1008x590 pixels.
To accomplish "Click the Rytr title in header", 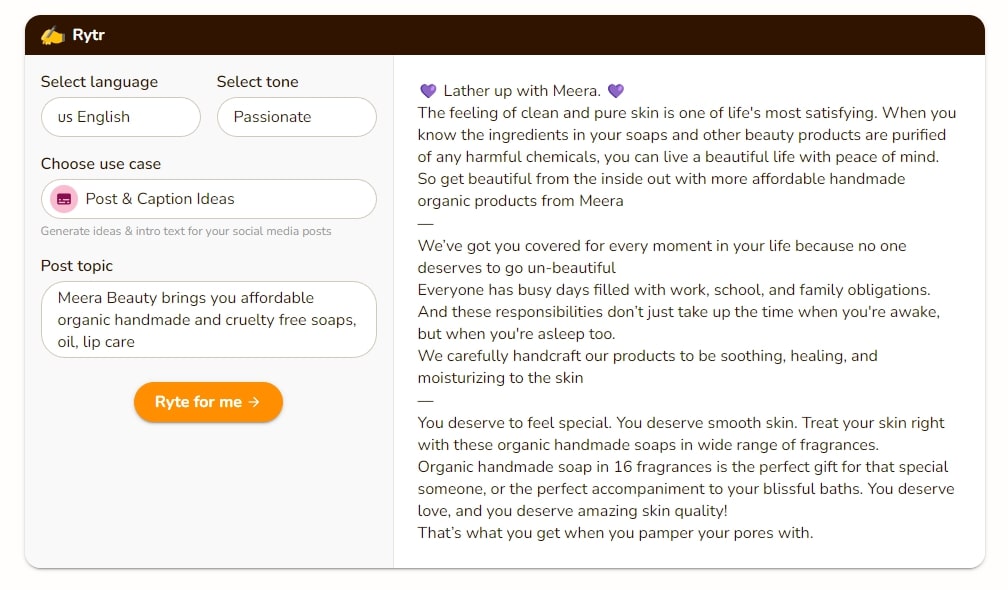I will [88, 35].
